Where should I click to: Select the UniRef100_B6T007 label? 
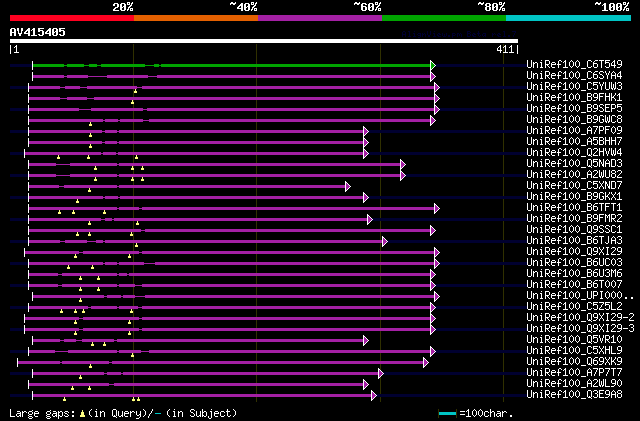[x=574, y=285]
